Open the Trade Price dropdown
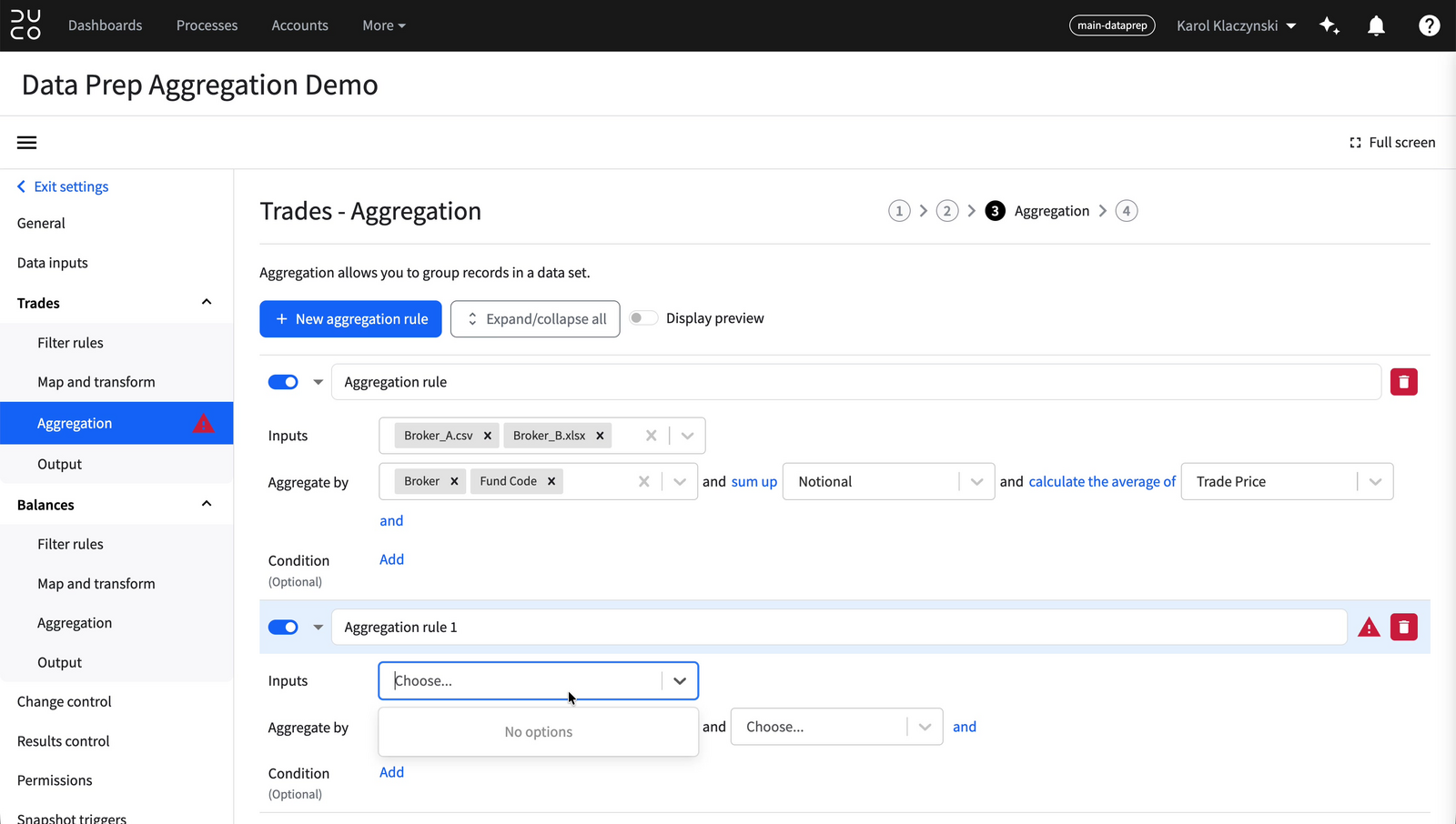This screenshot has height=824, width=1456. coord(1287,481)
